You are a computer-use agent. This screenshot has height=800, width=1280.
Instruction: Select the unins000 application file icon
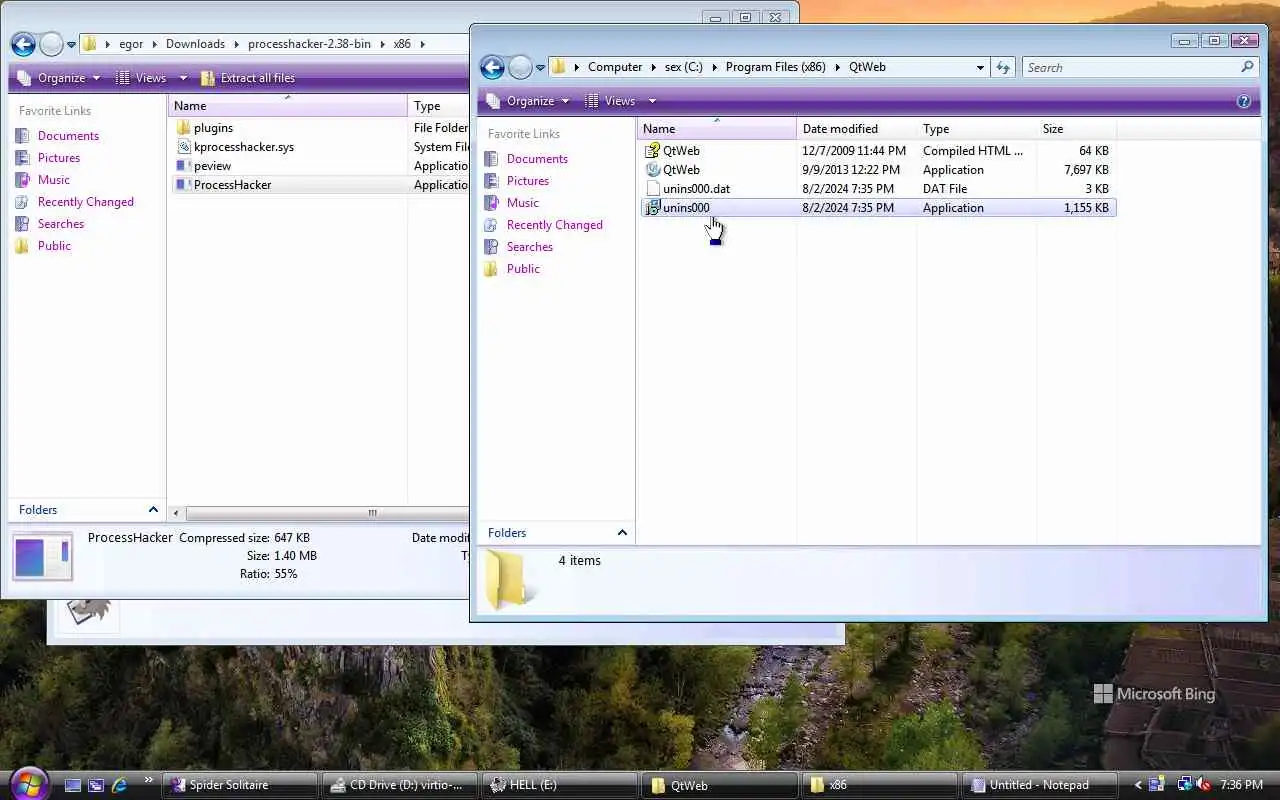[x=653, y=208]
